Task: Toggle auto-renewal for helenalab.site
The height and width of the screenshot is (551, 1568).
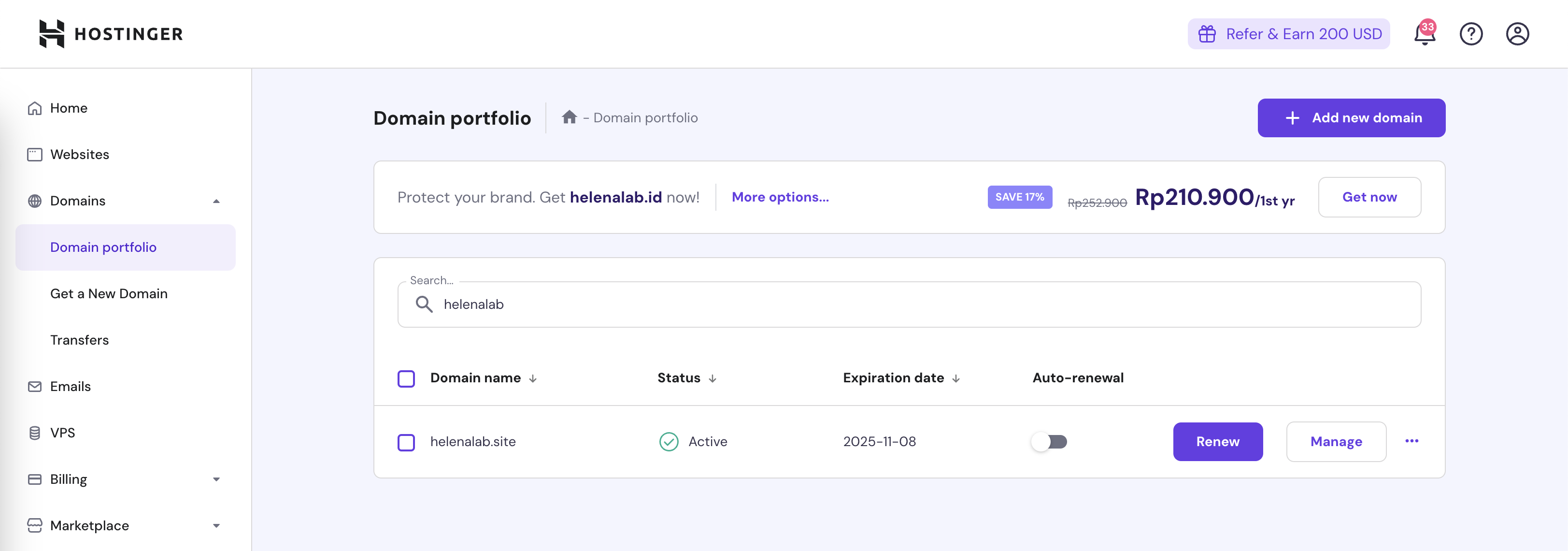Action: [x=1049, y=441]
